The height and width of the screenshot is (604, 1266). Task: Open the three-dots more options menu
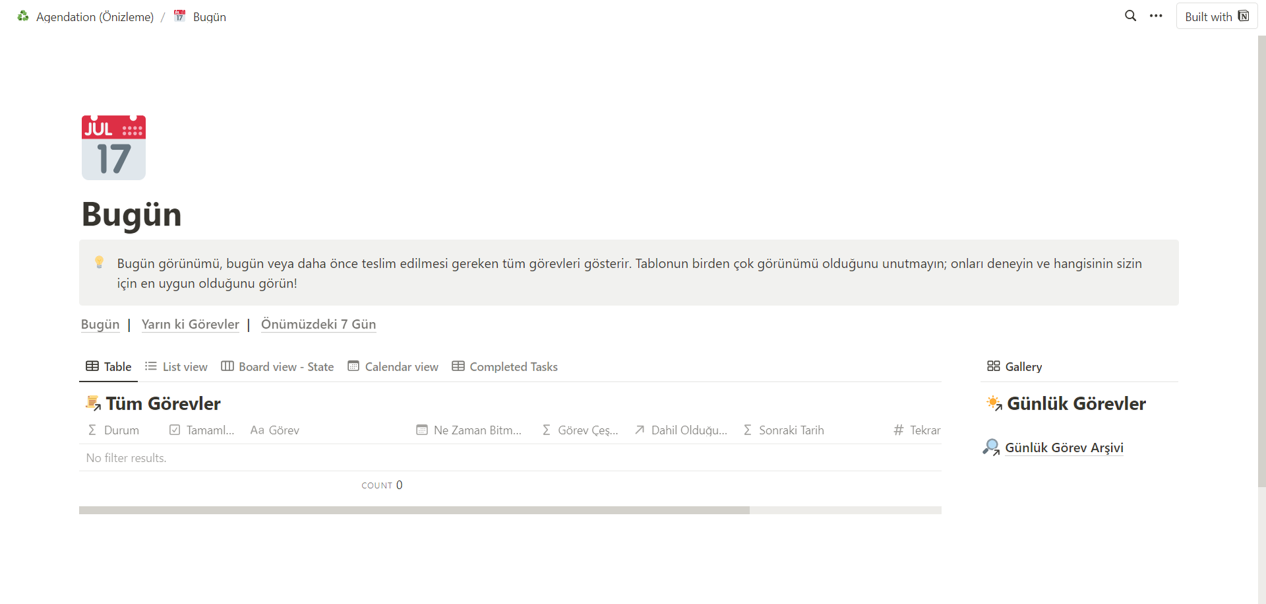pos(1156,16)
